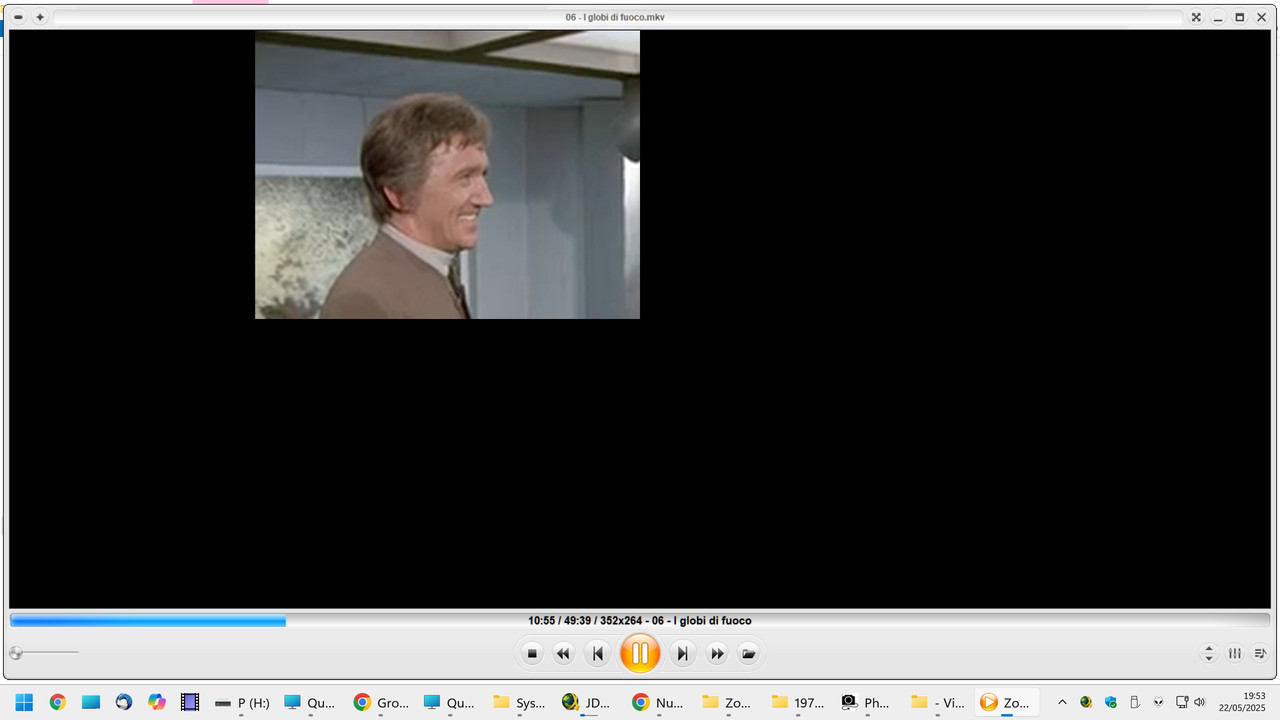Viewport: 1280px width, 720px height.
Task: Switch to the 'JD...' taskbar app
Action: (587, 703)
